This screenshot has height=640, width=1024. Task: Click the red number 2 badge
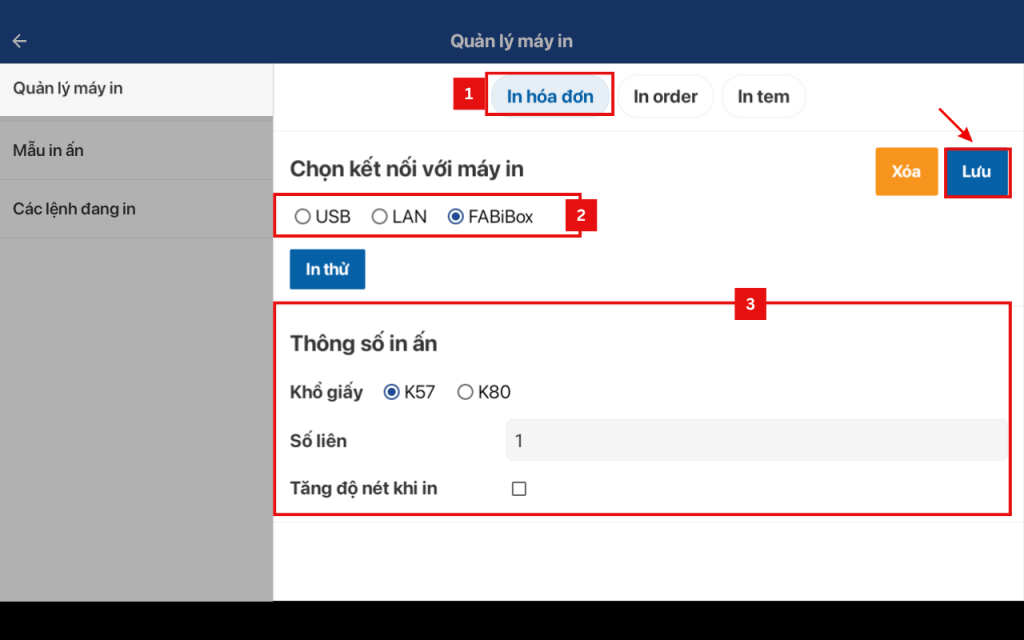tap(581, 216)
